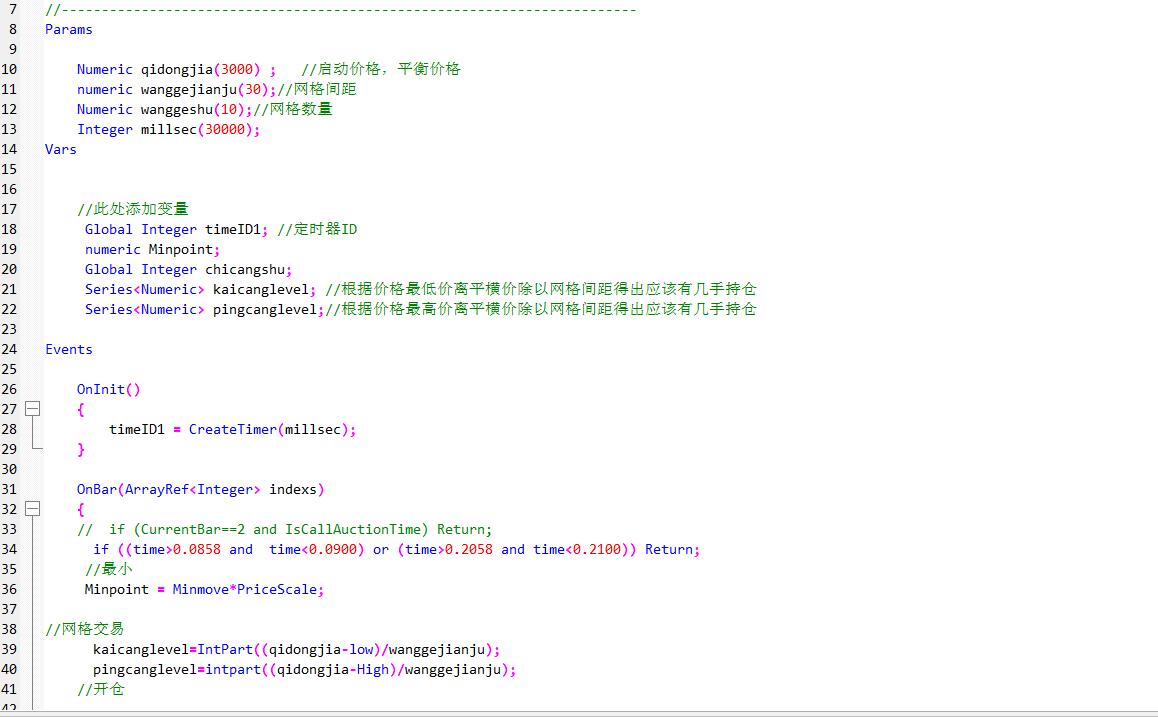This screenshot has height=717, width=1158.
Task: Click the value 30000 in millsec parameter
Action: [229, 129]
